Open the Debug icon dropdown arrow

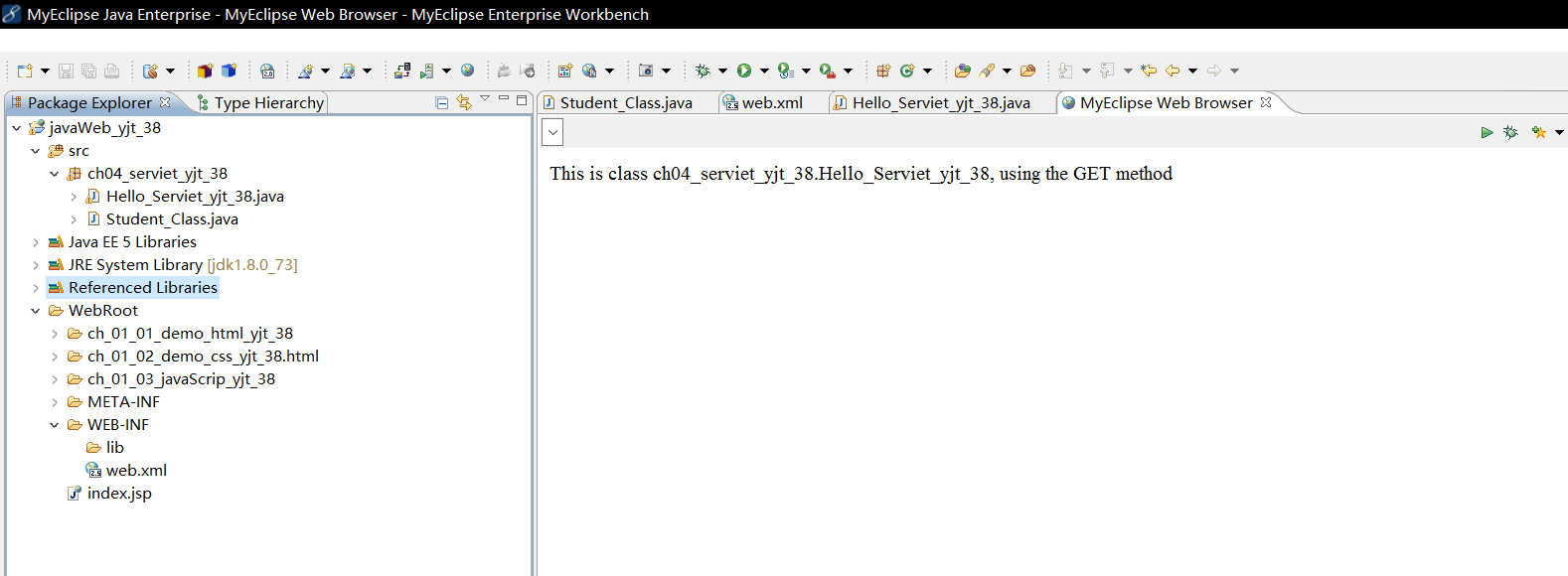tap(722, 71)
